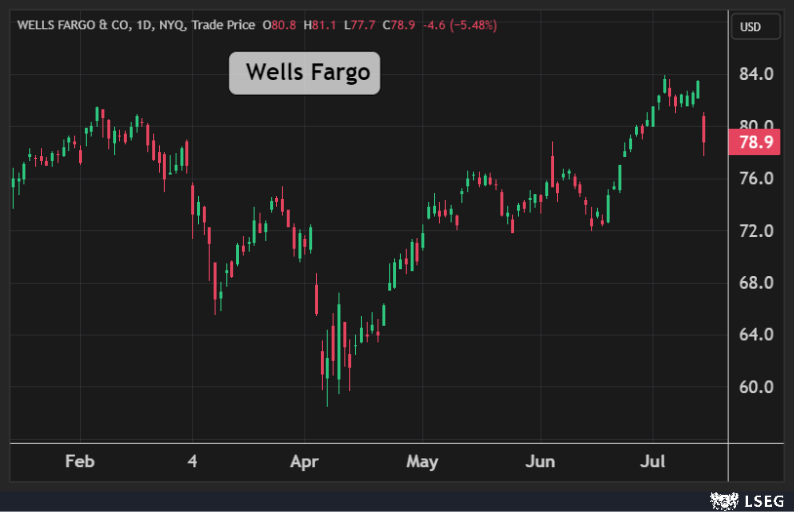Click the 84.0 price axis label
794x512 pixels.
pyautogui.click(x=755, y=74)
